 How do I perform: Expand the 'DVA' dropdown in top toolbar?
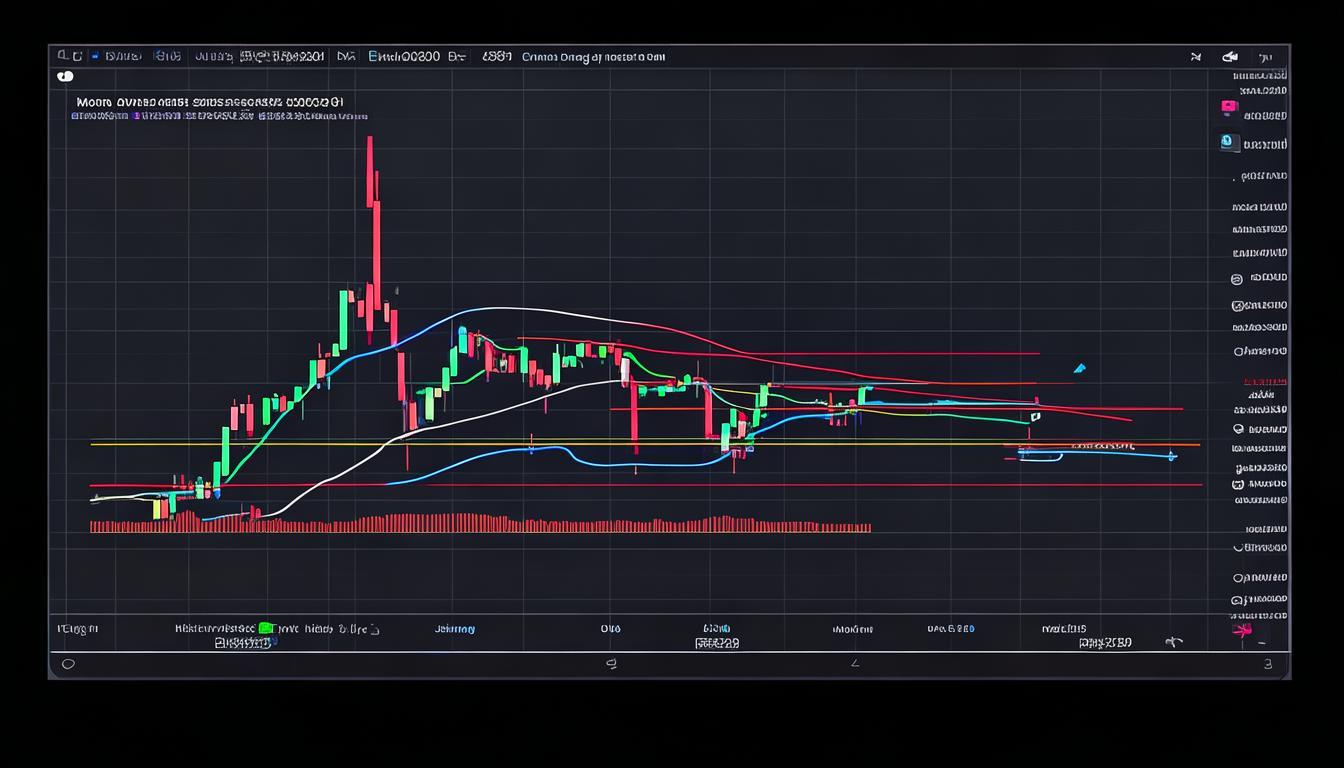click(346, 57)
